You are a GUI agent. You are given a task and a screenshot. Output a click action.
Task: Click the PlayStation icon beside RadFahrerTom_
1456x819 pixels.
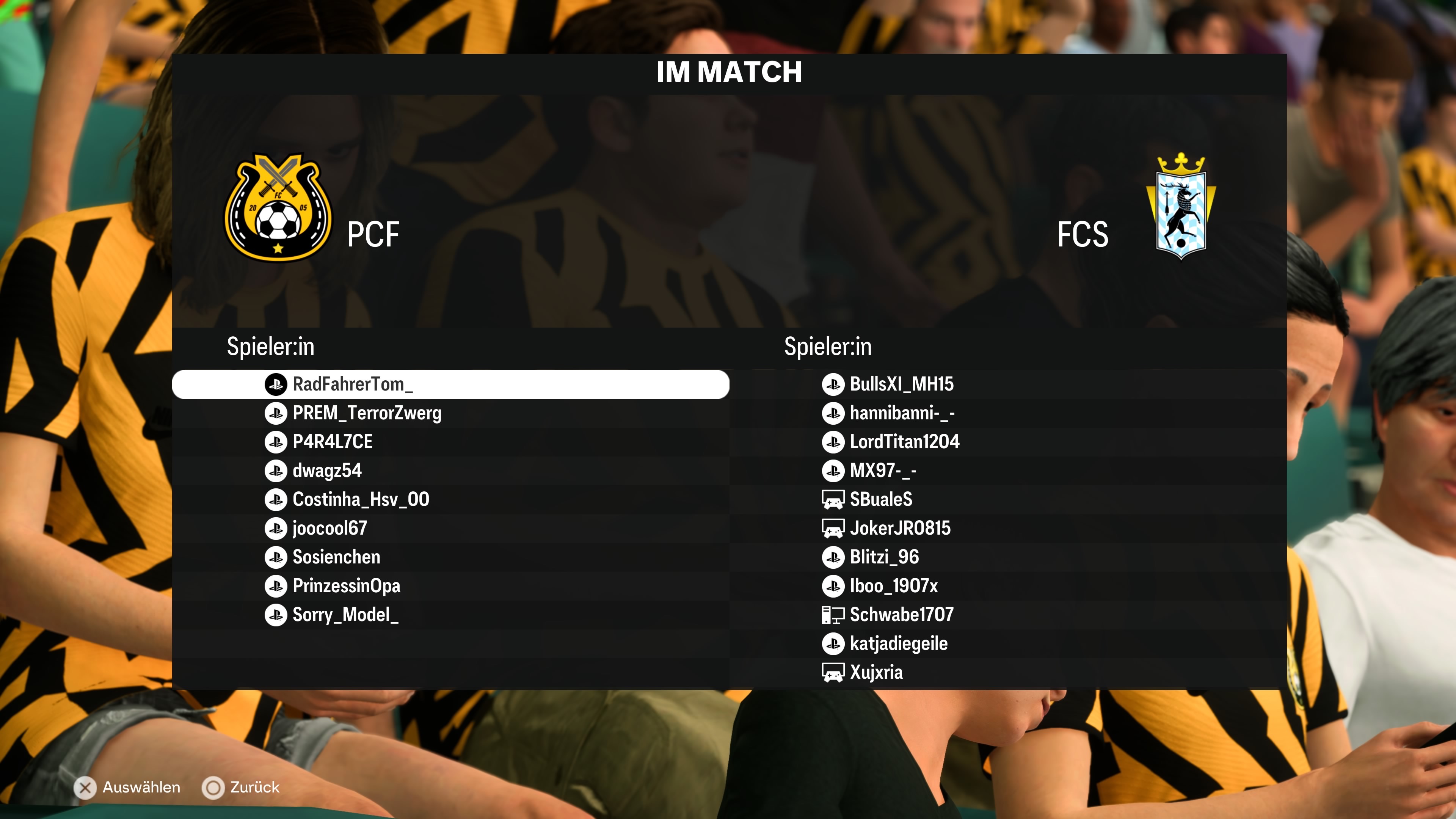[x=276, y=384]
